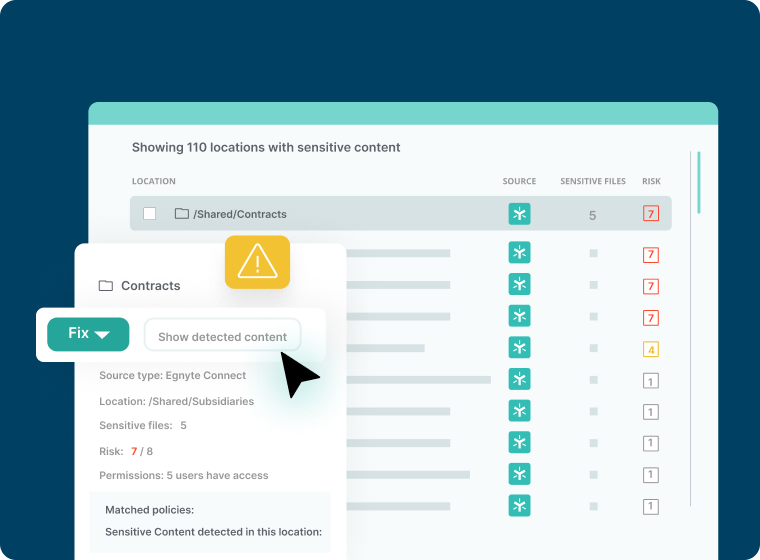Click the vertical scrollbar thumb of the list
The width and height of the screenshot is (760, 560).
(698, 182)
